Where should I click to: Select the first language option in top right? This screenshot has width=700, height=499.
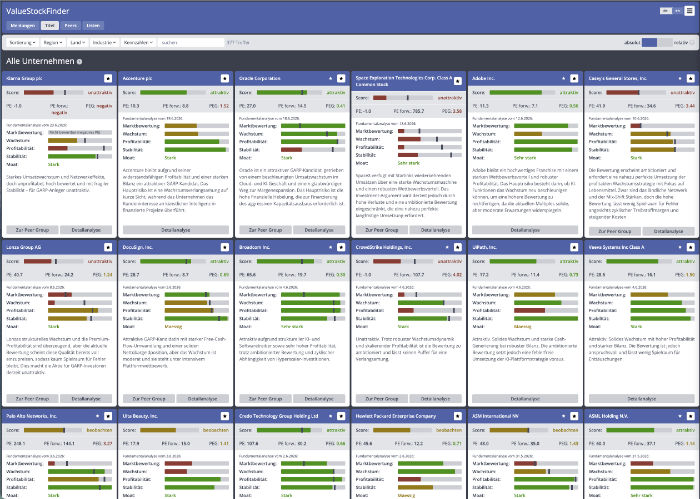[x=666, y=11]
